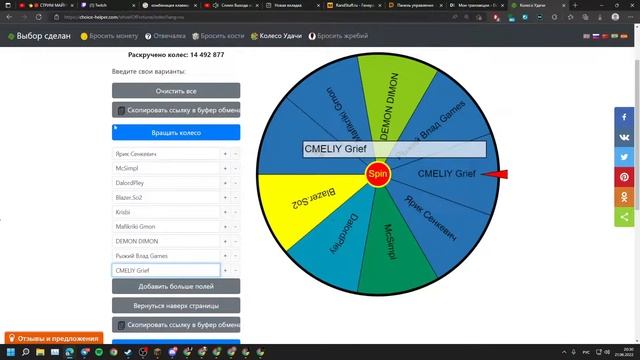Edit the Krisbi option field
This screenshot has width=640, height=360.
pos(166,212)
